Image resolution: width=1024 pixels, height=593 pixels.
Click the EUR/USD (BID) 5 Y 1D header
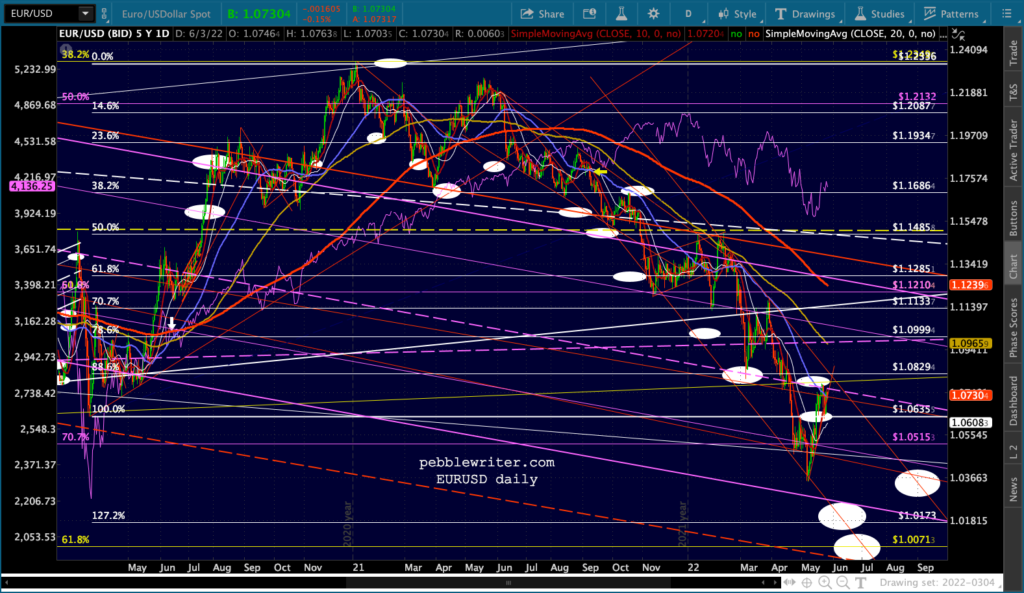(114, 33)
